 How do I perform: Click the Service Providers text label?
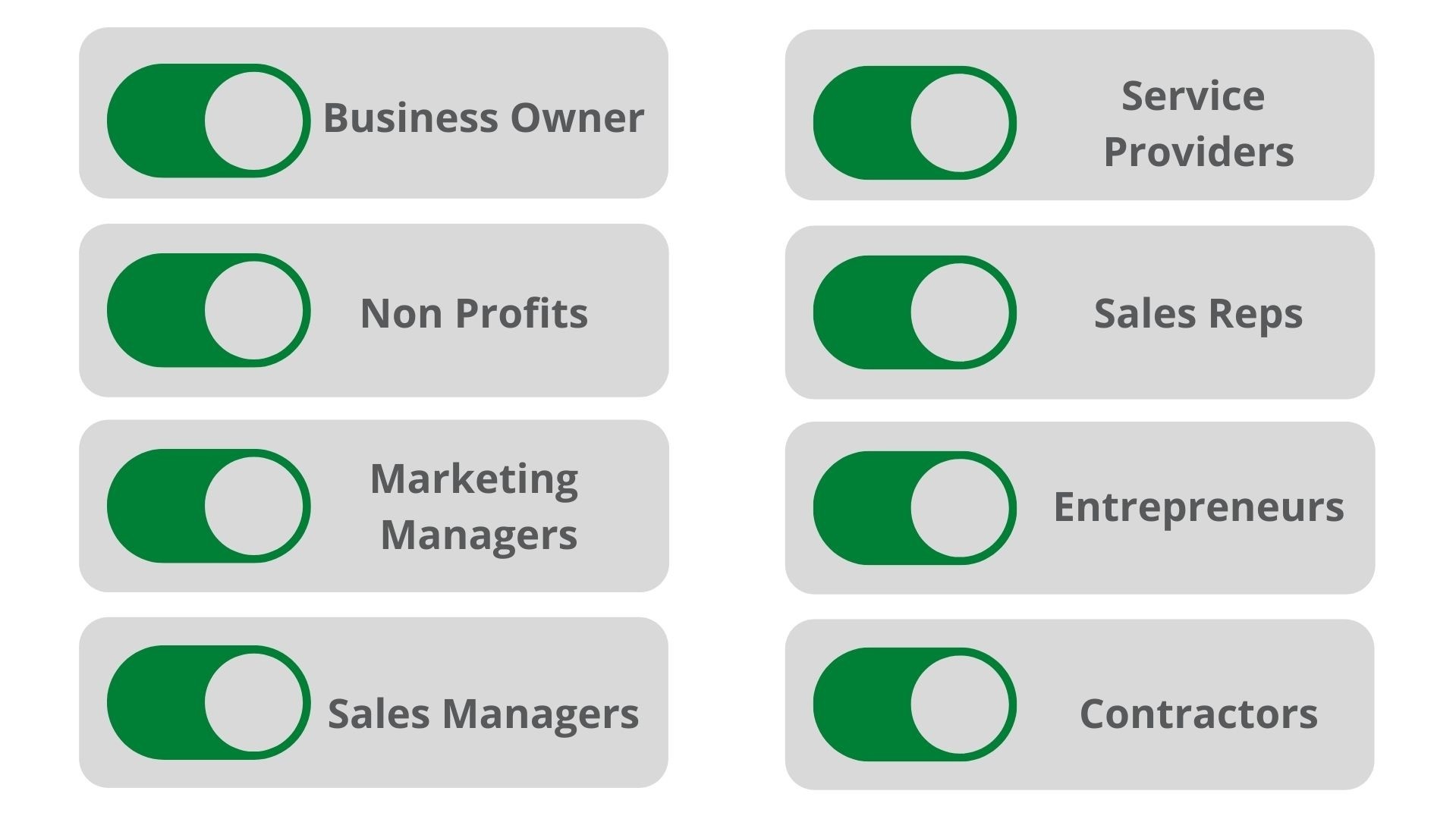pos(1198,124)
